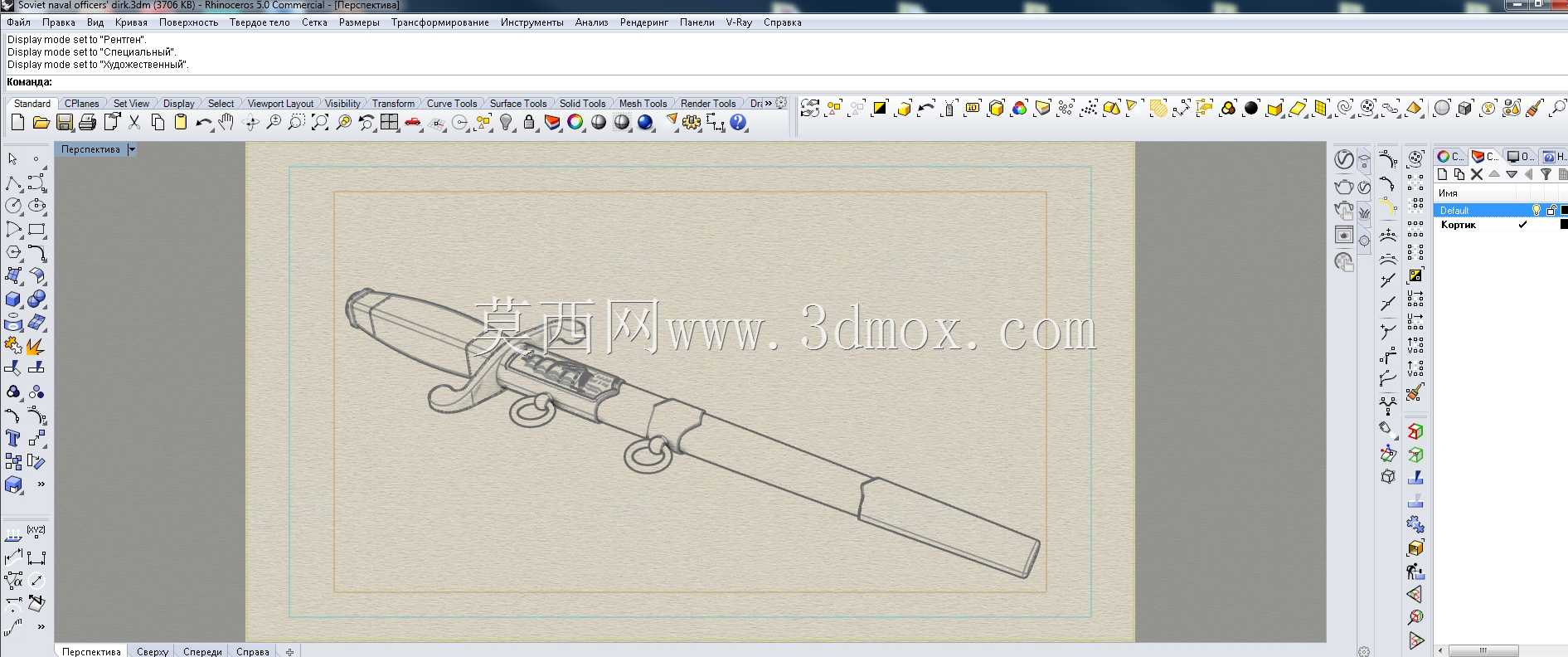This screenshot has width=1568, height=657.
Task: Print with the printer icon
Action: [x=88, y=123]
